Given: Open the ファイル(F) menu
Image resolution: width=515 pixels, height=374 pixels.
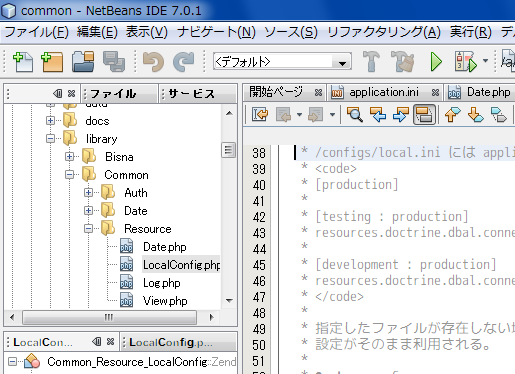Looking at the screenshot, I should coord(37,32).
